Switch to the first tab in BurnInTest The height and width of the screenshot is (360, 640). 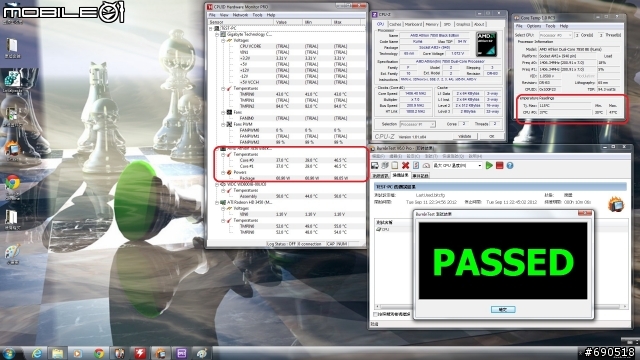[380, 176]
